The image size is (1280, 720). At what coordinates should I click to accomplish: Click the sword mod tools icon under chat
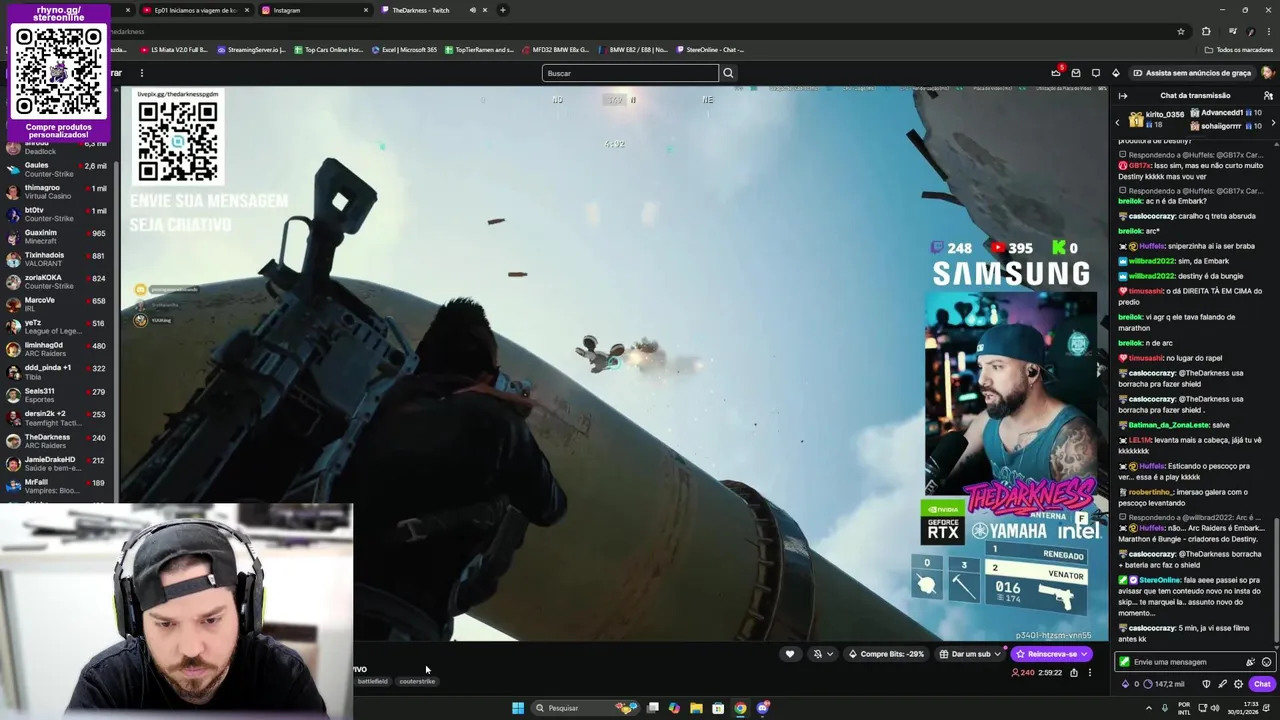tap(1222, 684)
